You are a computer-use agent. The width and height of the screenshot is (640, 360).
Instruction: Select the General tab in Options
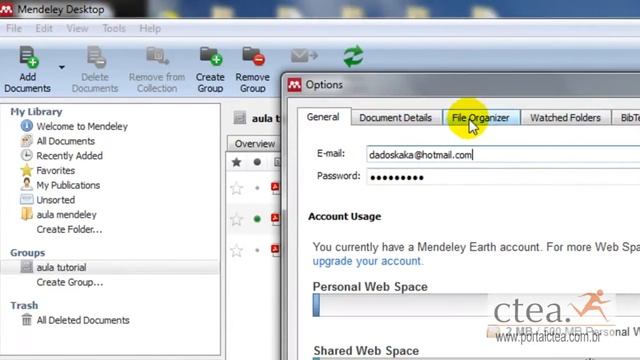[323, 117]
